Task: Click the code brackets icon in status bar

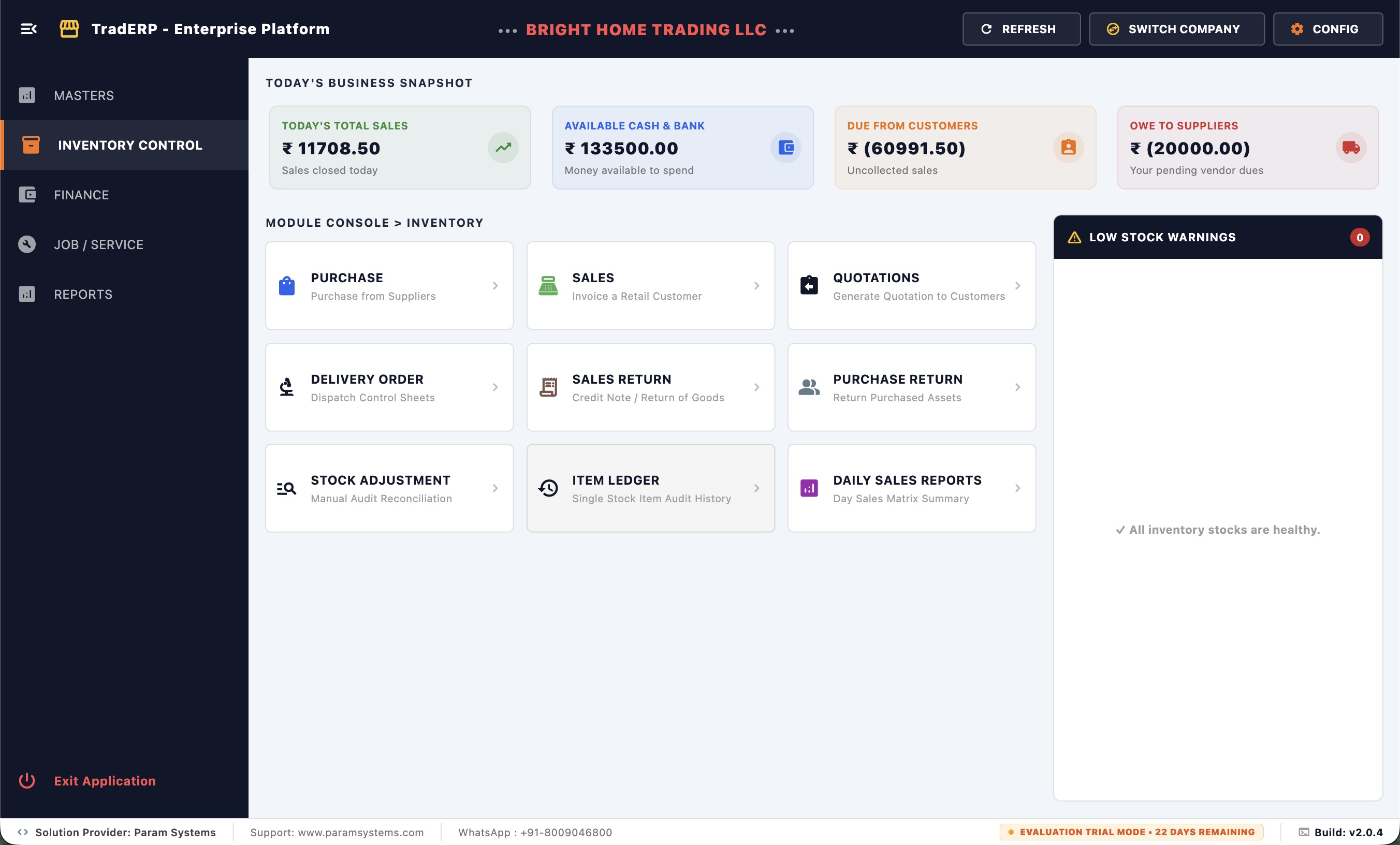Action: point(23,832)
